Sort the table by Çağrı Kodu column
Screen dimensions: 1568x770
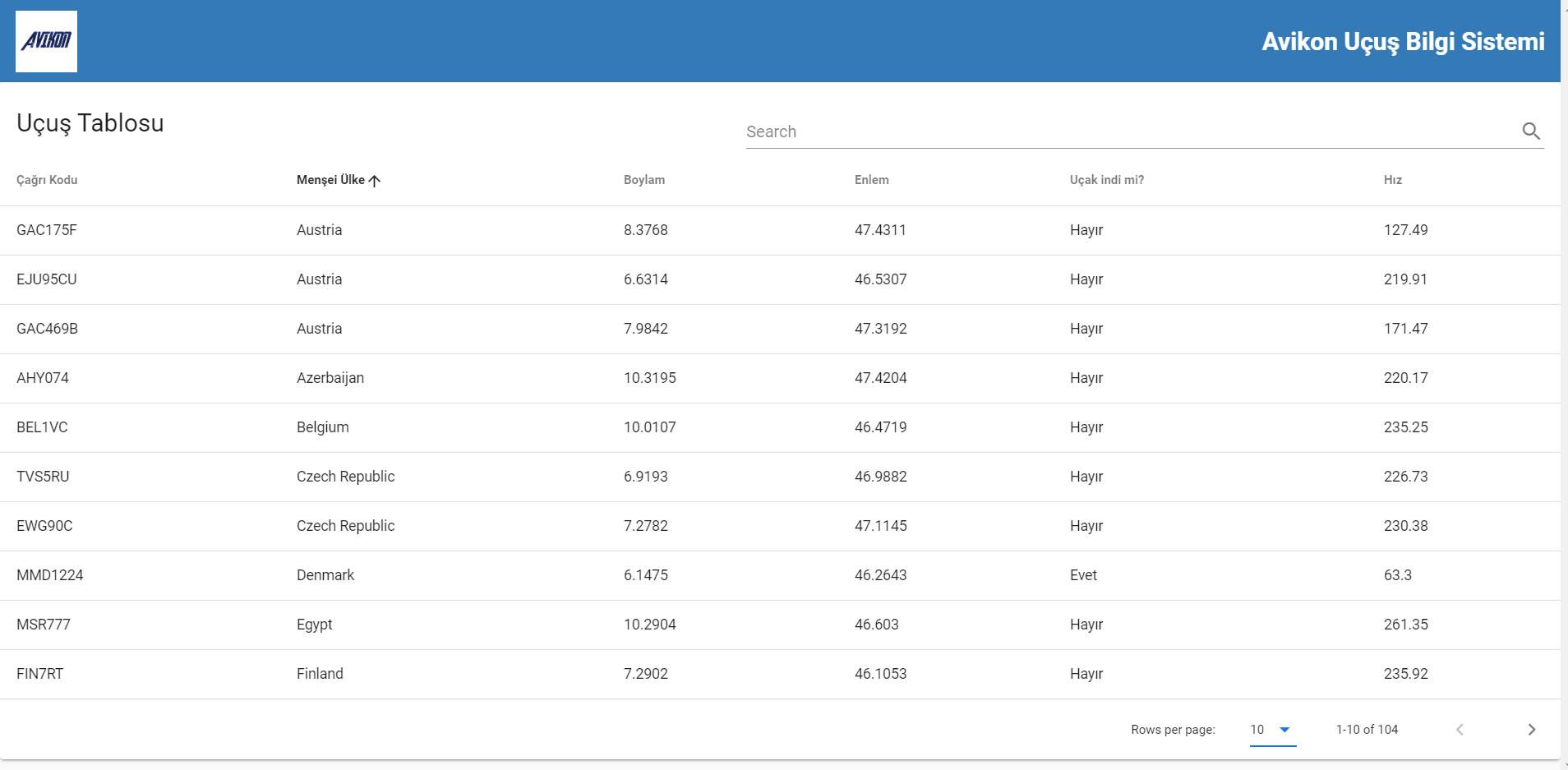pyautogui.click(x=46, y=180)
